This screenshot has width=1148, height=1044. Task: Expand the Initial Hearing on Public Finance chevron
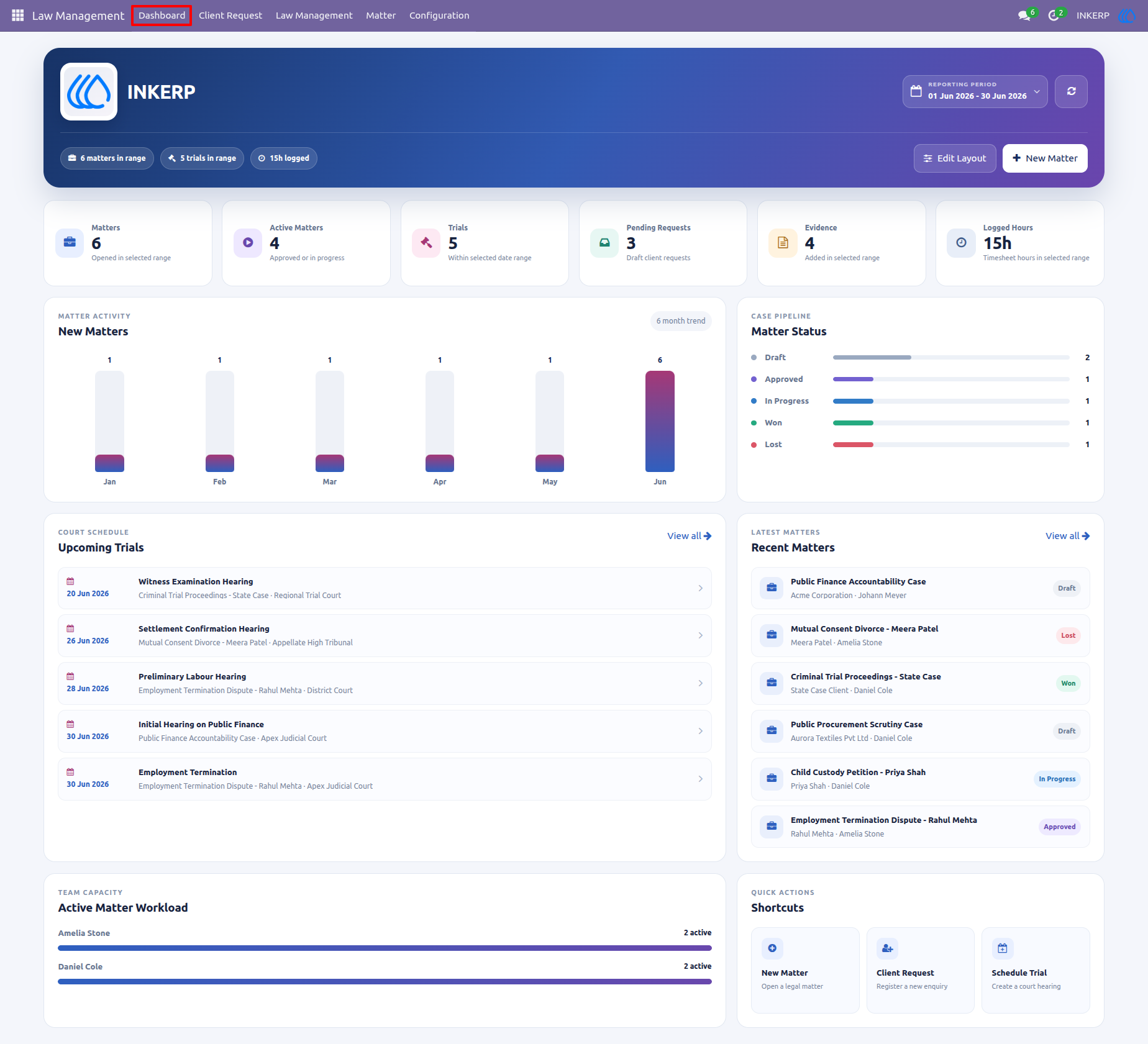pyautogui.click(x=700, y=731)
